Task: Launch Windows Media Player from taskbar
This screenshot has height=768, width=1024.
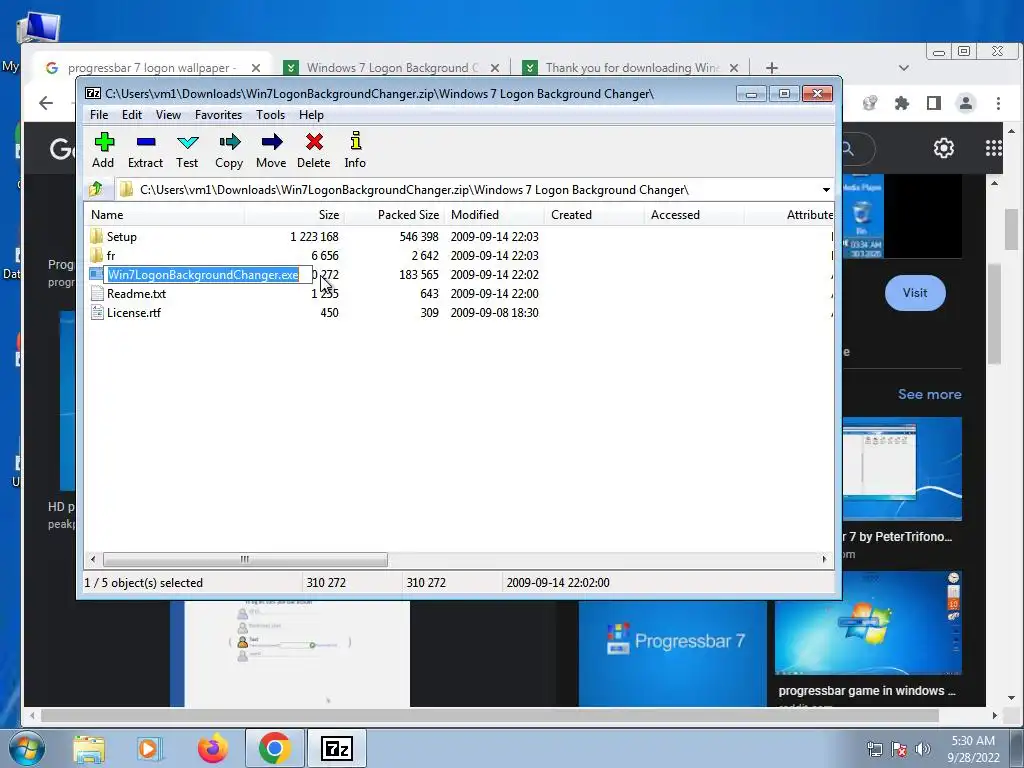Action: [x=149, y=748]
